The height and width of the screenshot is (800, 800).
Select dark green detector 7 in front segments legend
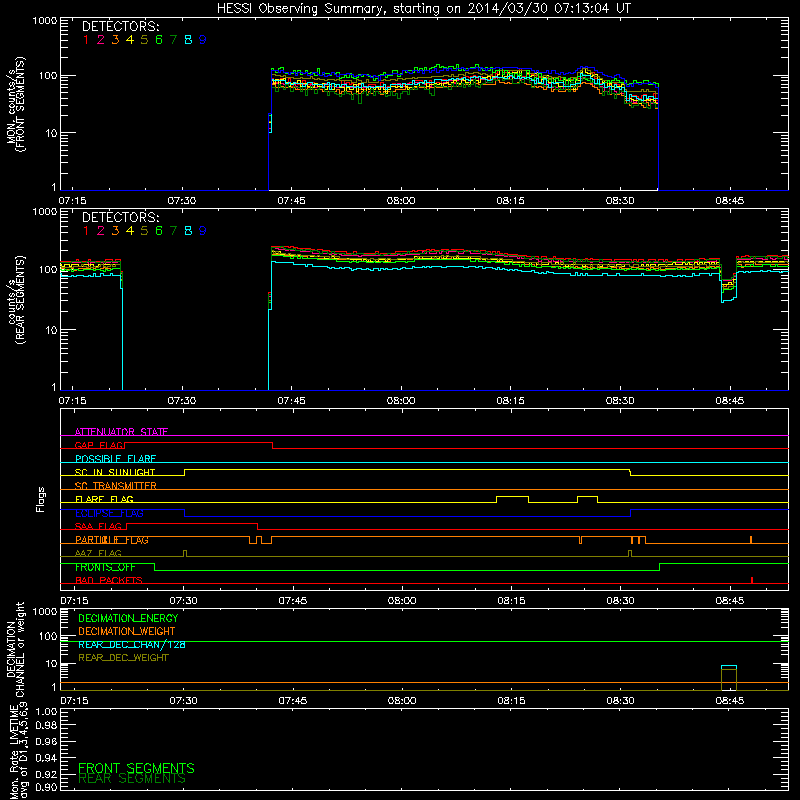click(x=173, y=40)
